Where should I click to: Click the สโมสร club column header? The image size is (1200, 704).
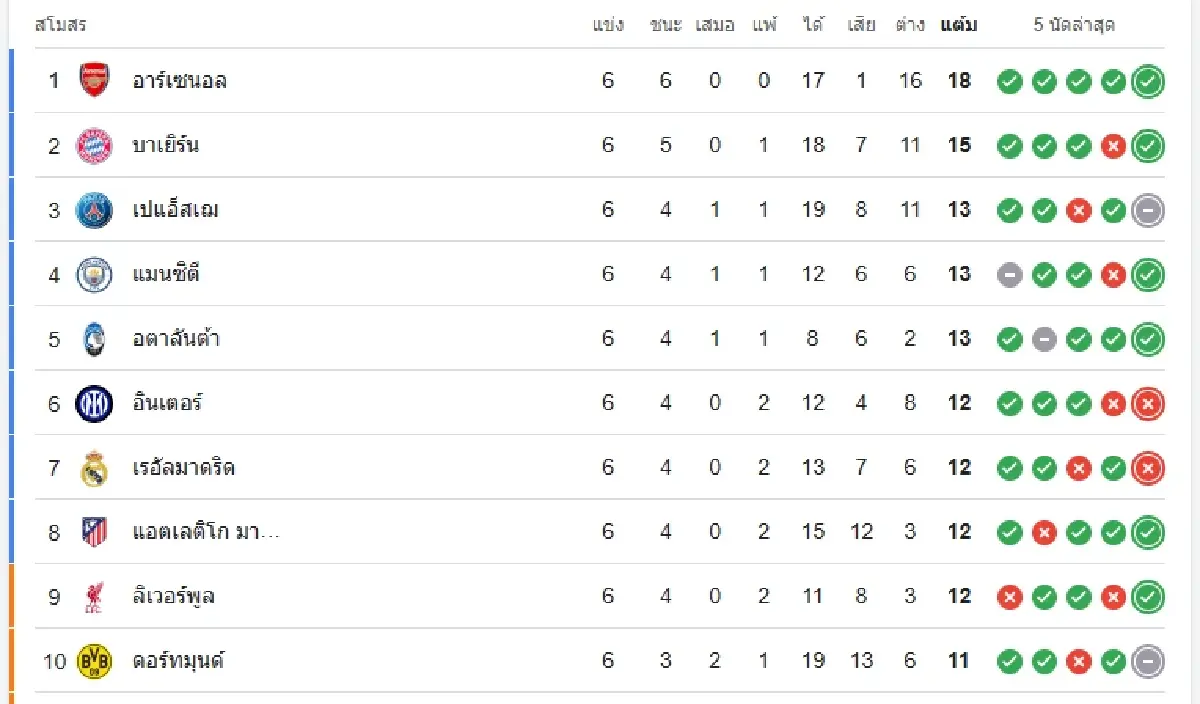tap(61, 25)
